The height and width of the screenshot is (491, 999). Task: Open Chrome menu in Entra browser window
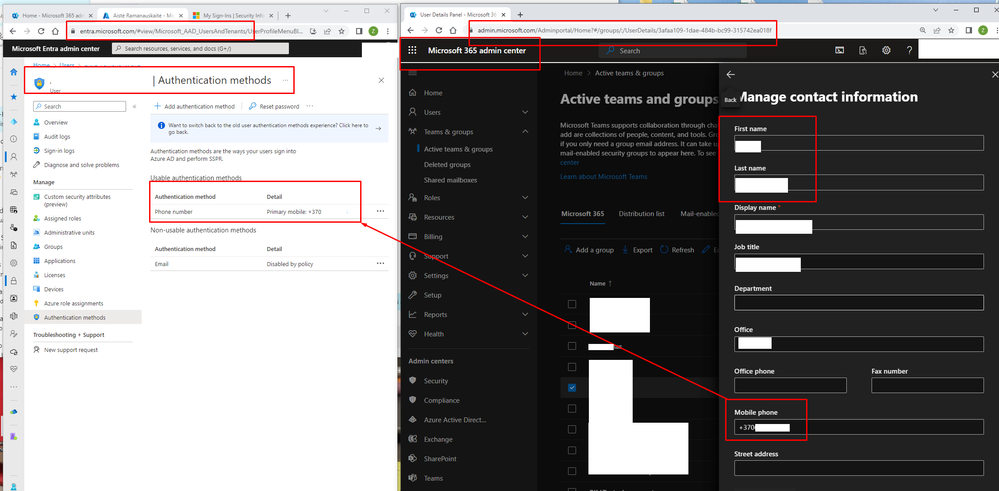click(387, 31)
